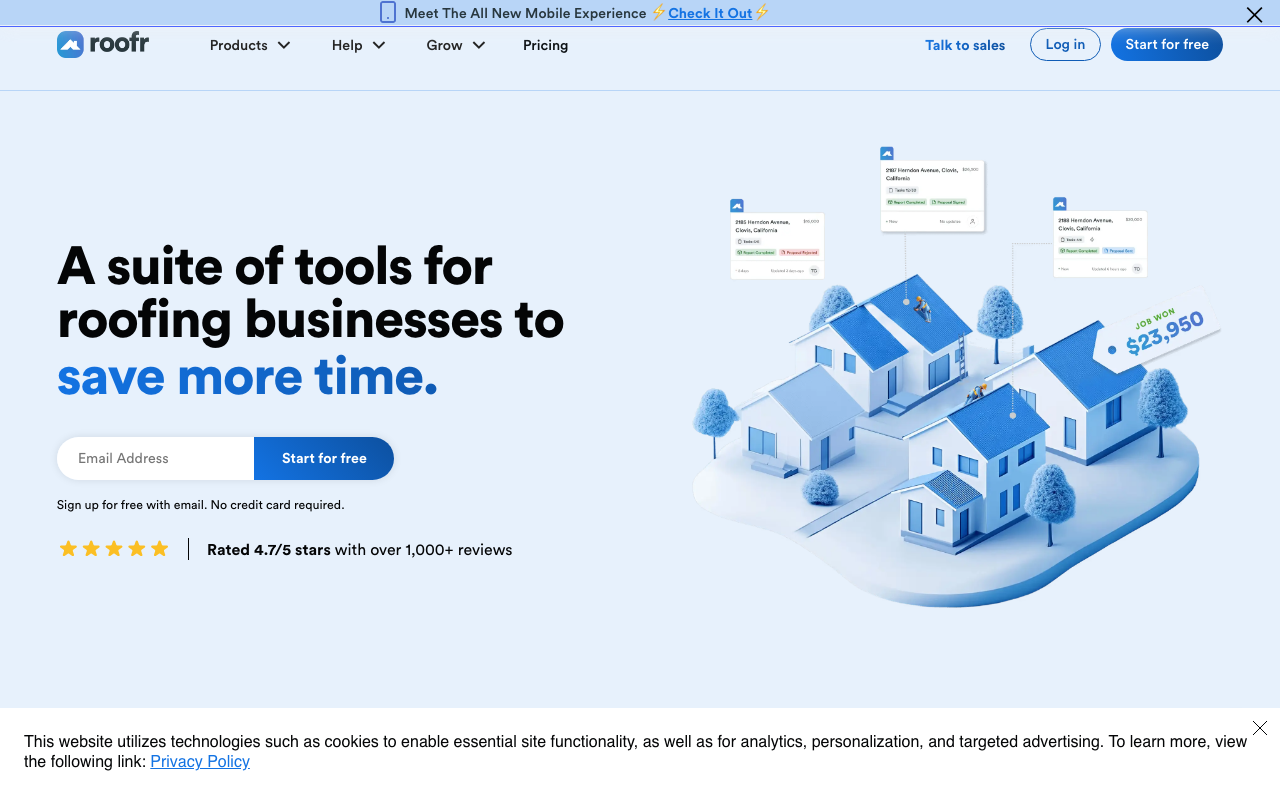Click 'Meet The All New Mobile Experience' text
Viewport: 1280px width, 800px height.
pos(525,13)
